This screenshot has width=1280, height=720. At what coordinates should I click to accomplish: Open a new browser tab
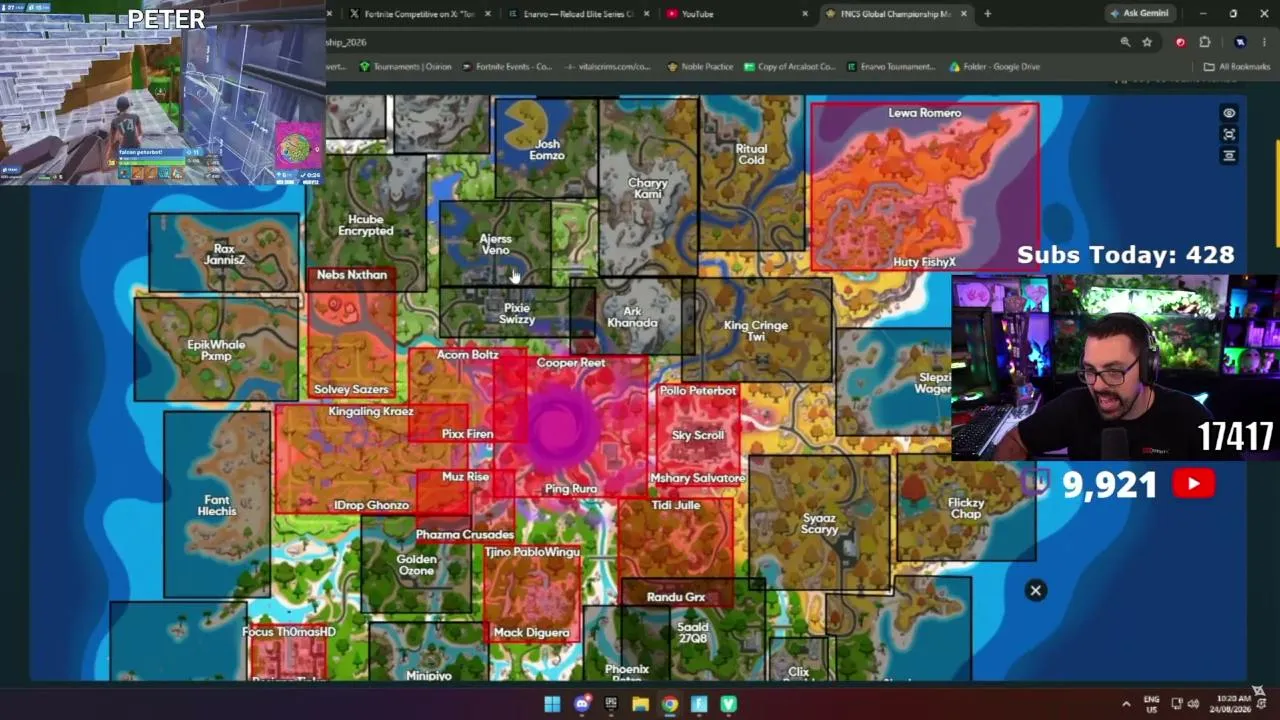coord(987,14)
